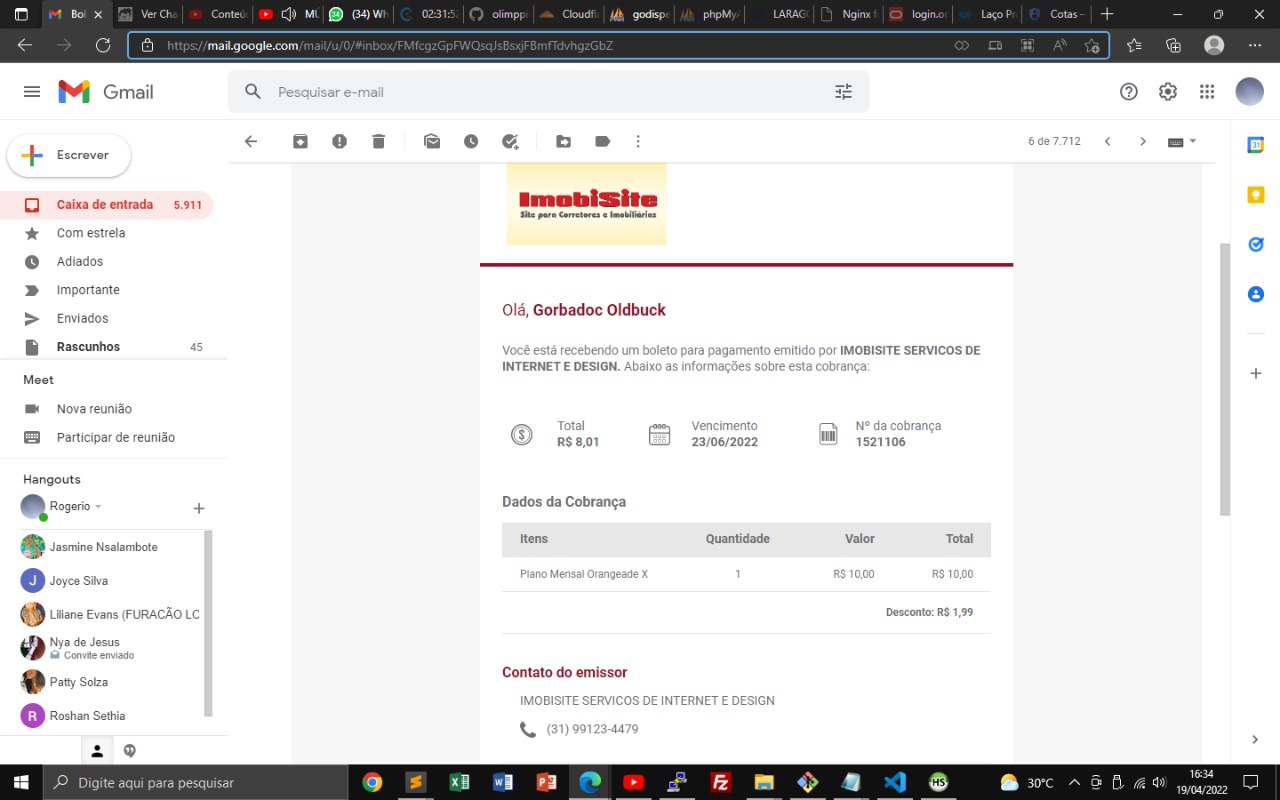The width and height of the screenshot is (1280, 800).
Task: Click Escrever compose button
Action: tap(69, 156)
